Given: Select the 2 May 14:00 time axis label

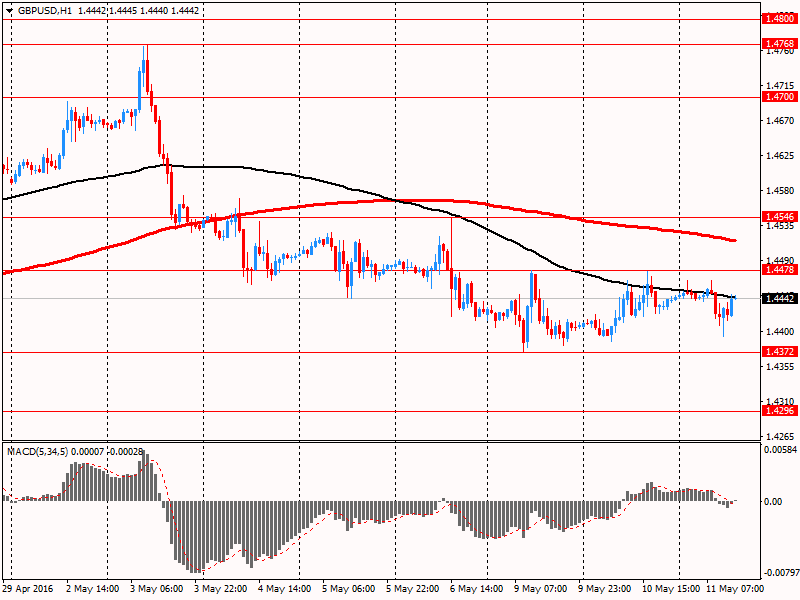Looking at the screenshot, I should click(x=93, y=588).
